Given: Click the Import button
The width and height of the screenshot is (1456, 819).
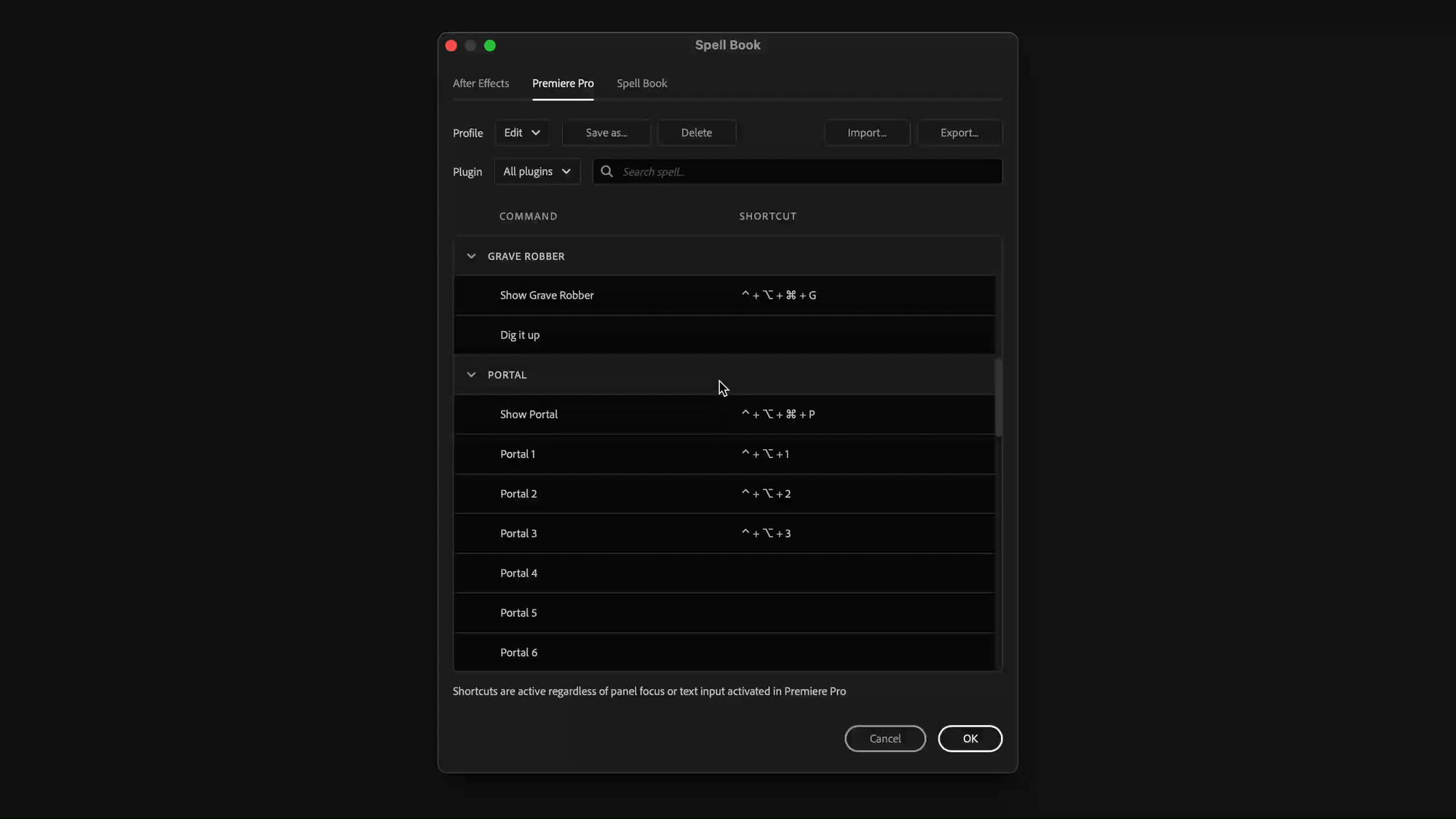Looking at the screenshot, I should 866,132.
